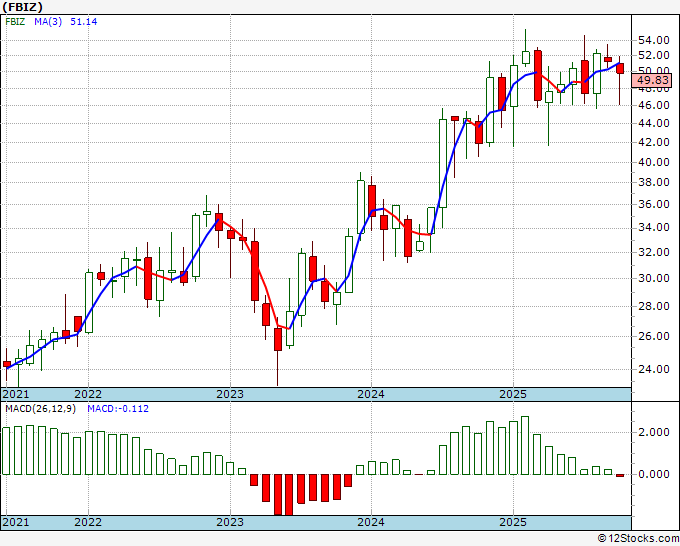Screen dimensions: 680x546
Task: Click the 0.000 MACD axis label
Action: (x=654, y=474)
